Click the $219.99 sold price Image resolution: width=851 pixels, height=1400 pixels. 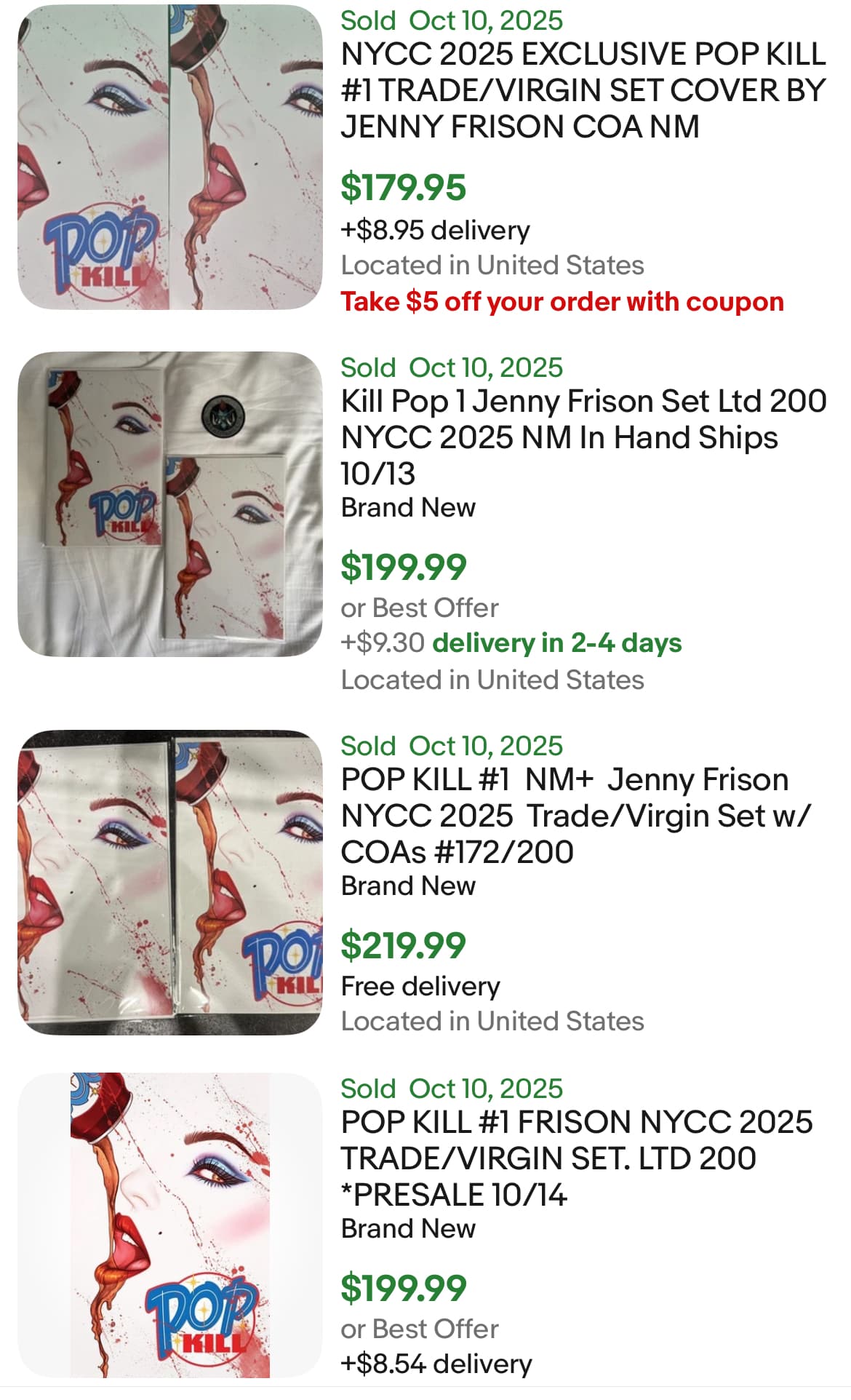pos(404,945)
